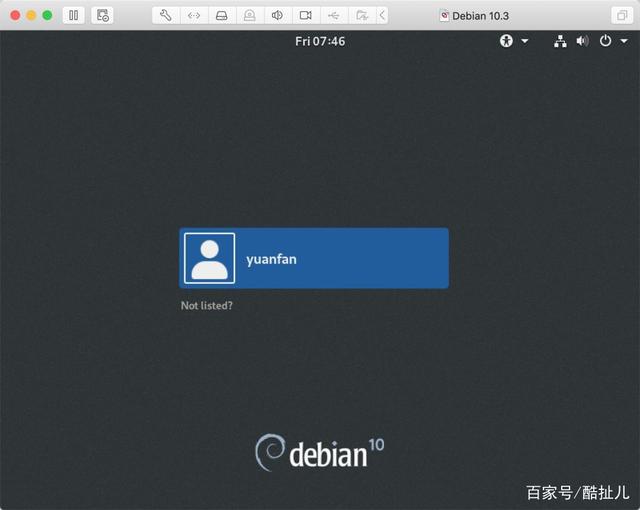Pause the virtual machine

point(73,16)
